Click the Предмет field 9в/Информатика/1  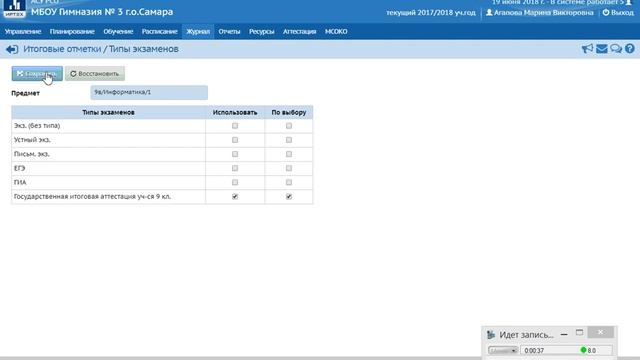click(149, 93)
